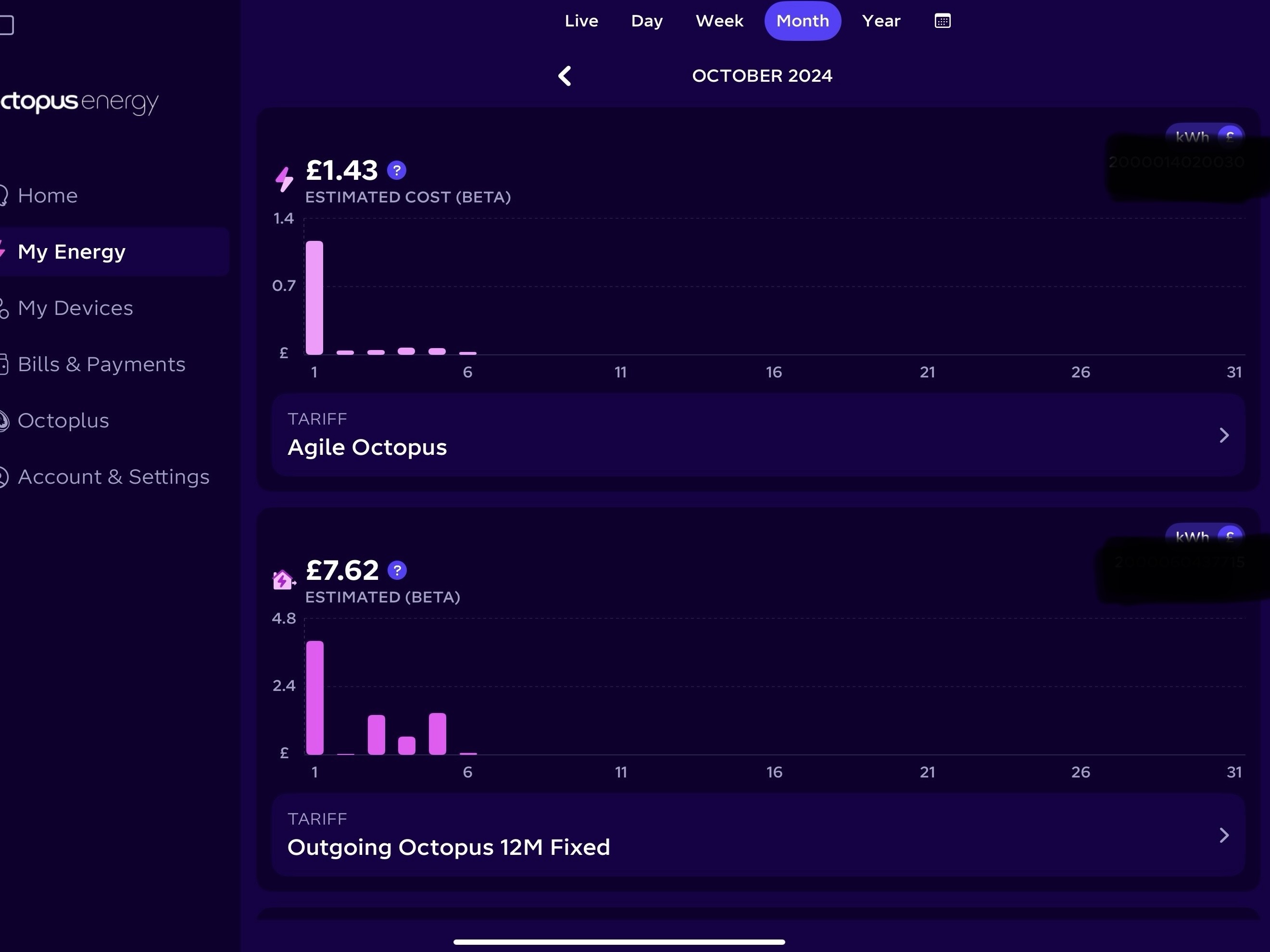Select day 1 bar in export chart

click(x=314, y=698)
